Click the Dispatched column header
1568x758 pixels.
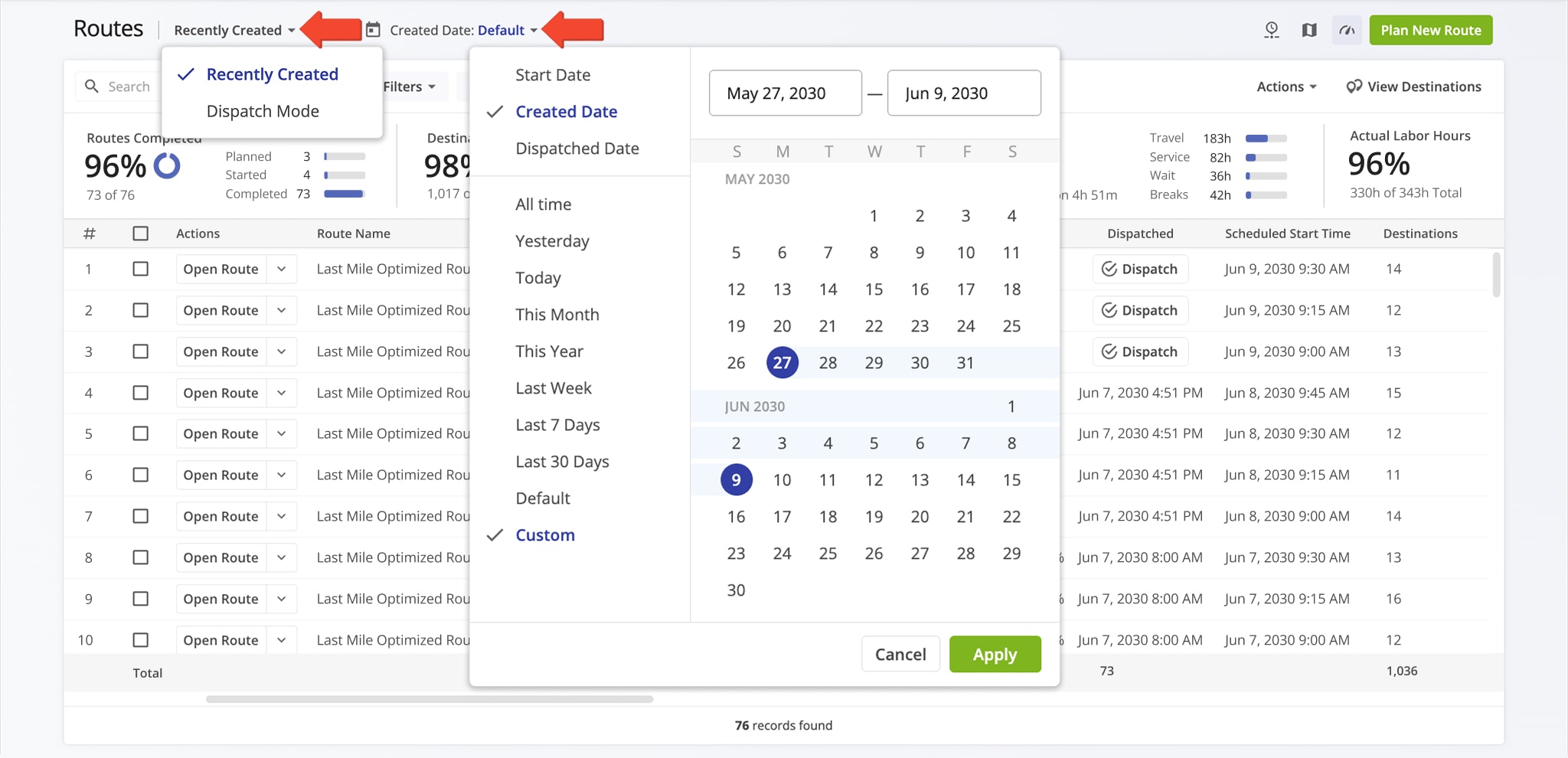[1140, 234]
